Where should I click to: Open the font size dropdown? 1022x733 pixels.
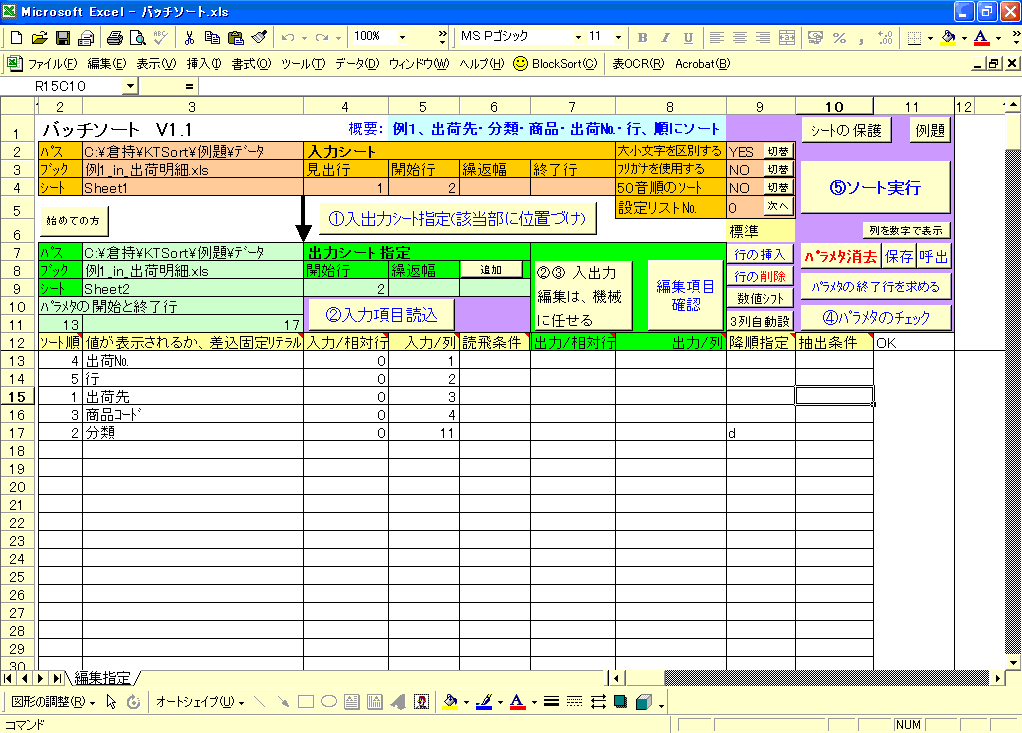coord(619,37)
